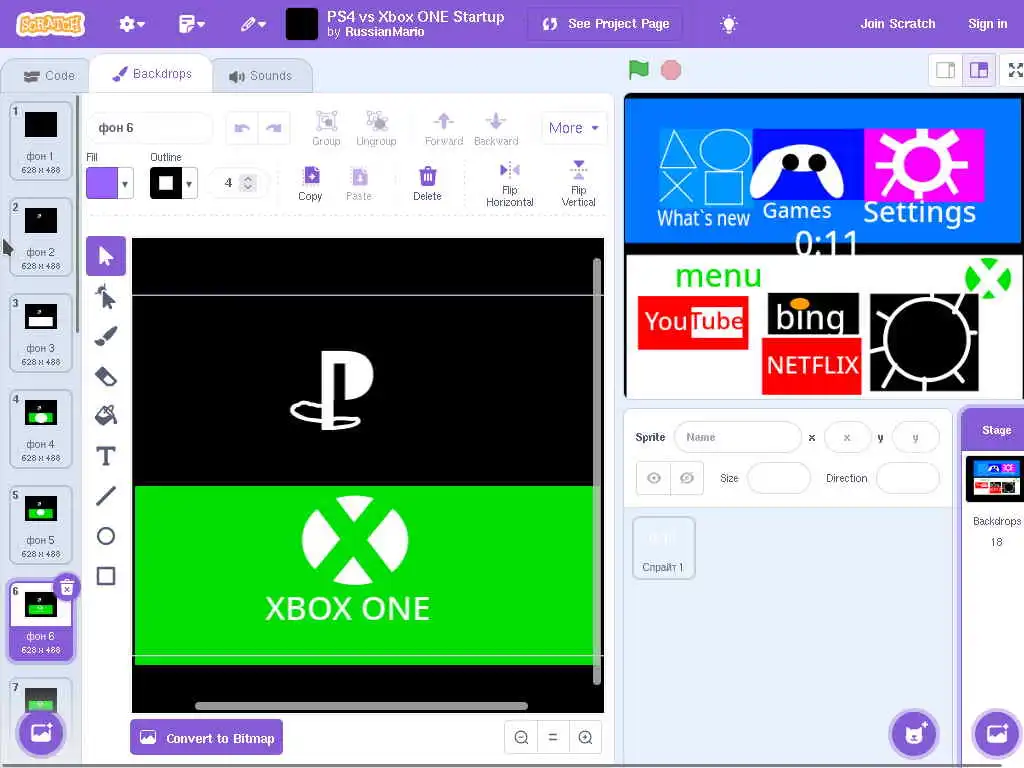Select the Fill bucket tool
The width and height of the screenshot is (1024, 768).
106,416
